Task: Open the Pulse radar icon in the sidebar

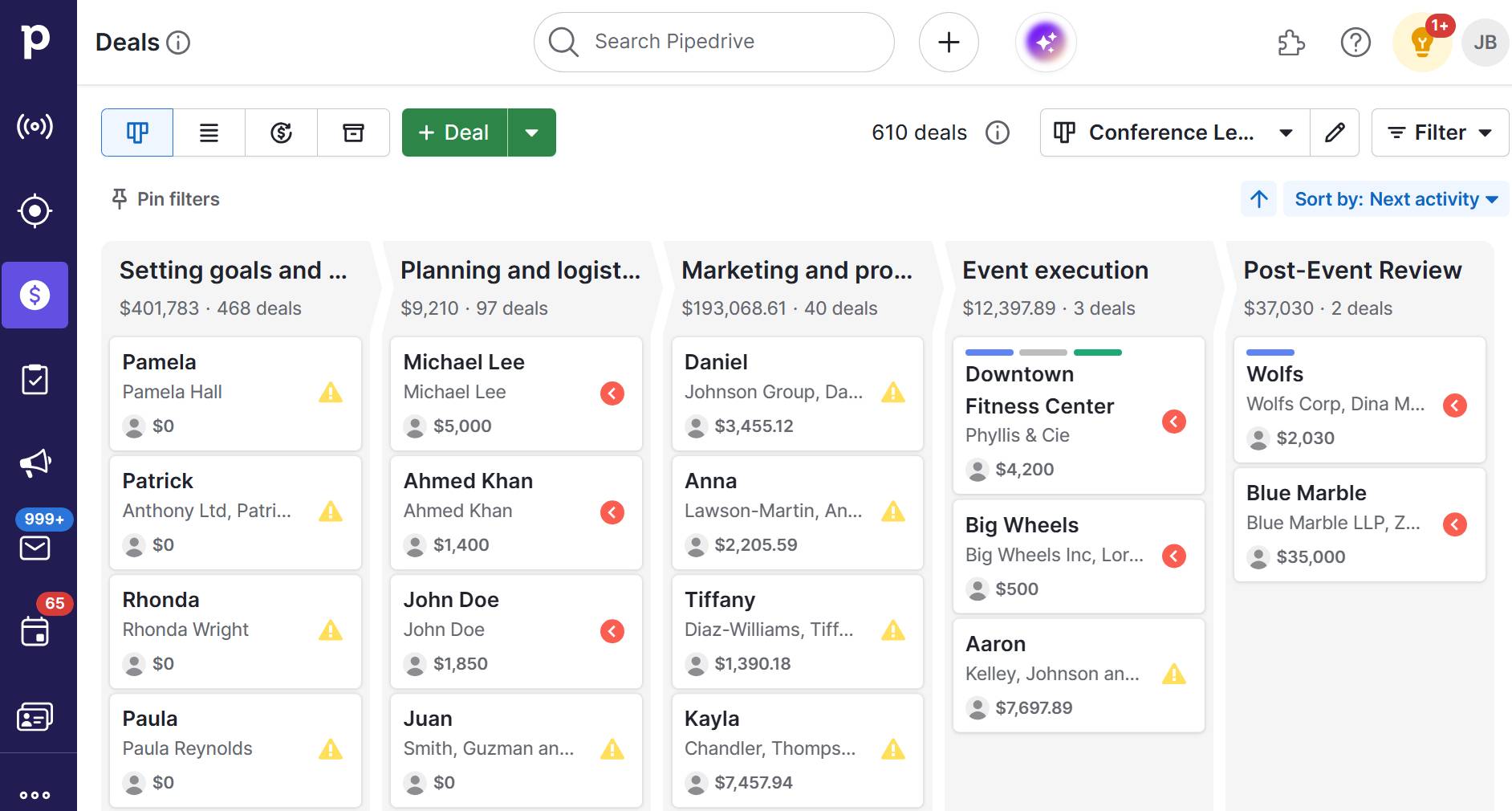Action: [35, 126]
